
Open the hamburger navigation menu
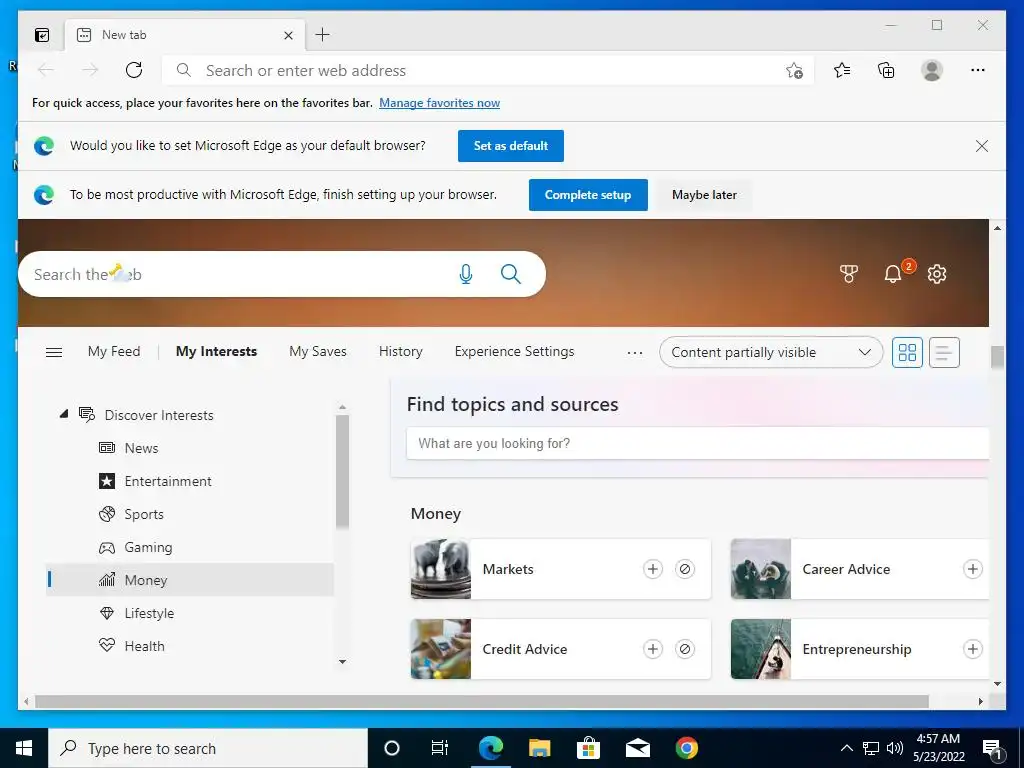click(54, 352)
